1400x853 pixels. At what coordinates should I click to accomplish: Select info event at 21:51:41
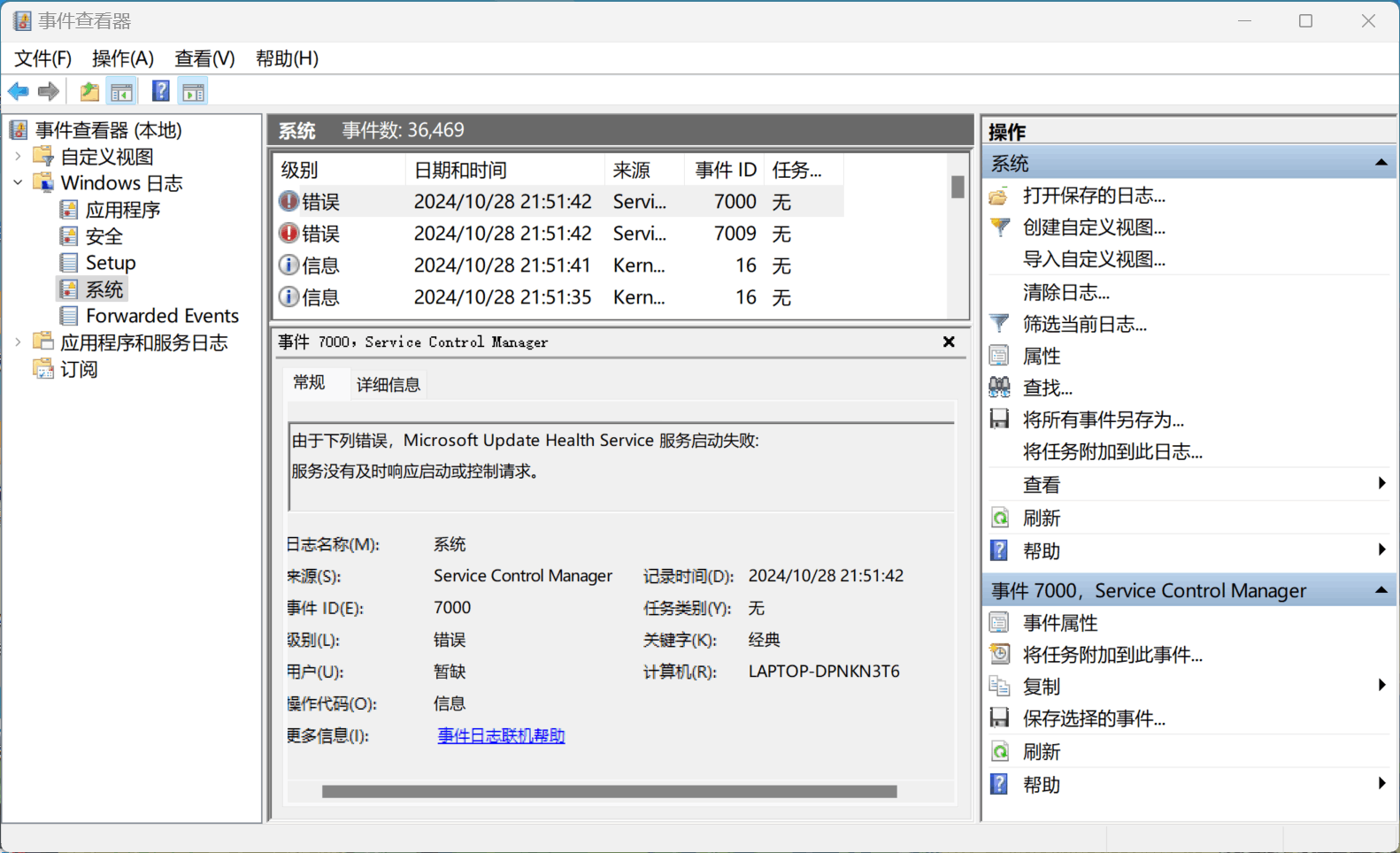(558, 265)
